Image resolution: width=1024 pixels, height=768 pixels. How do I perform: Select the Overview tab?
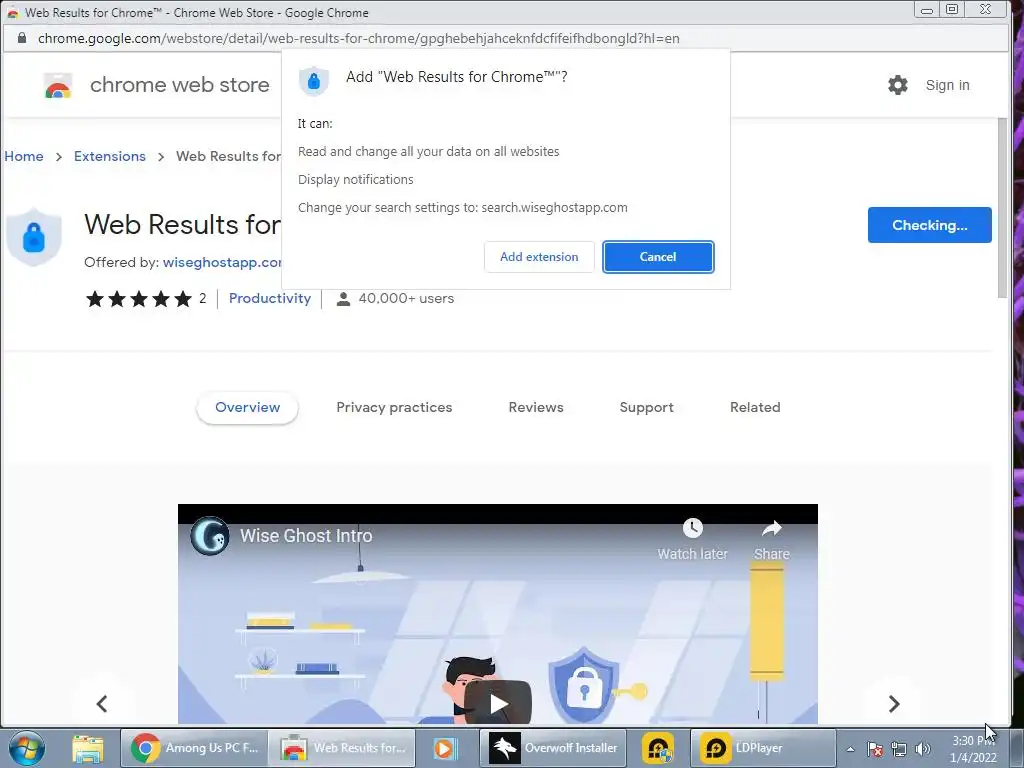pos(248,407)
